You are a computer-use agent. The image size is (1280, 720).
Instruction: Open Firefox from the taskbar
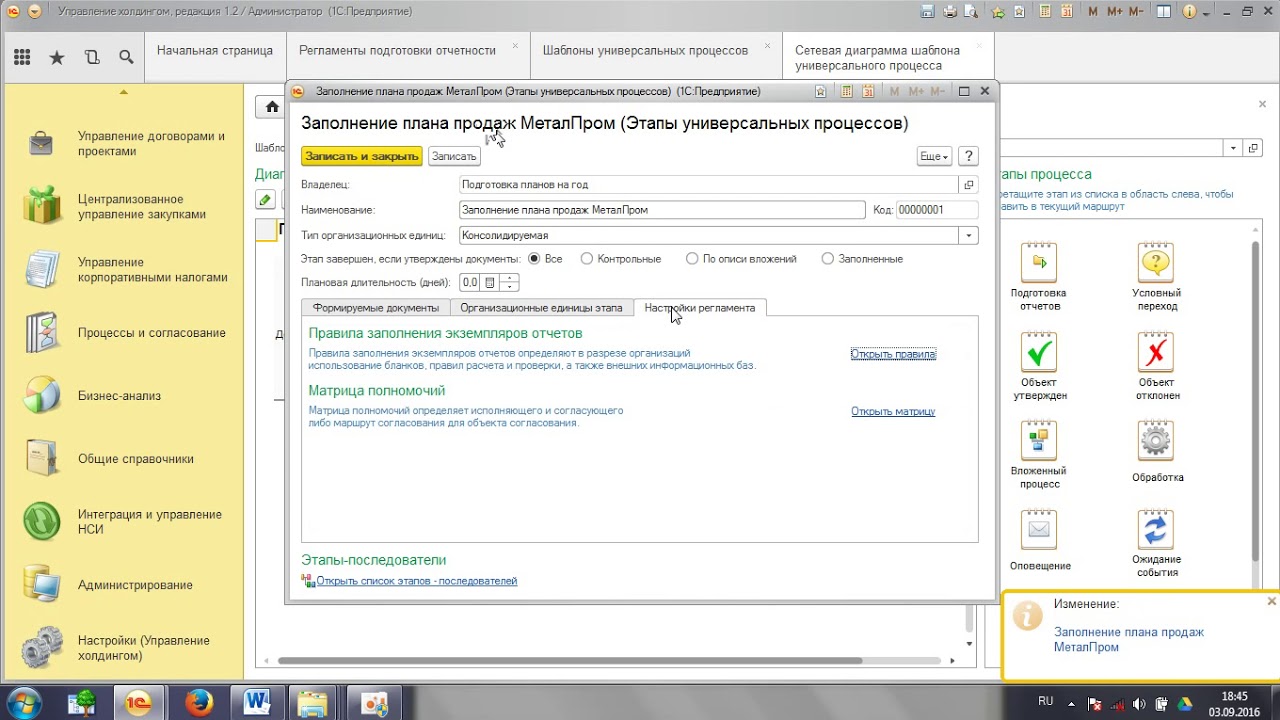click(198, 702)
